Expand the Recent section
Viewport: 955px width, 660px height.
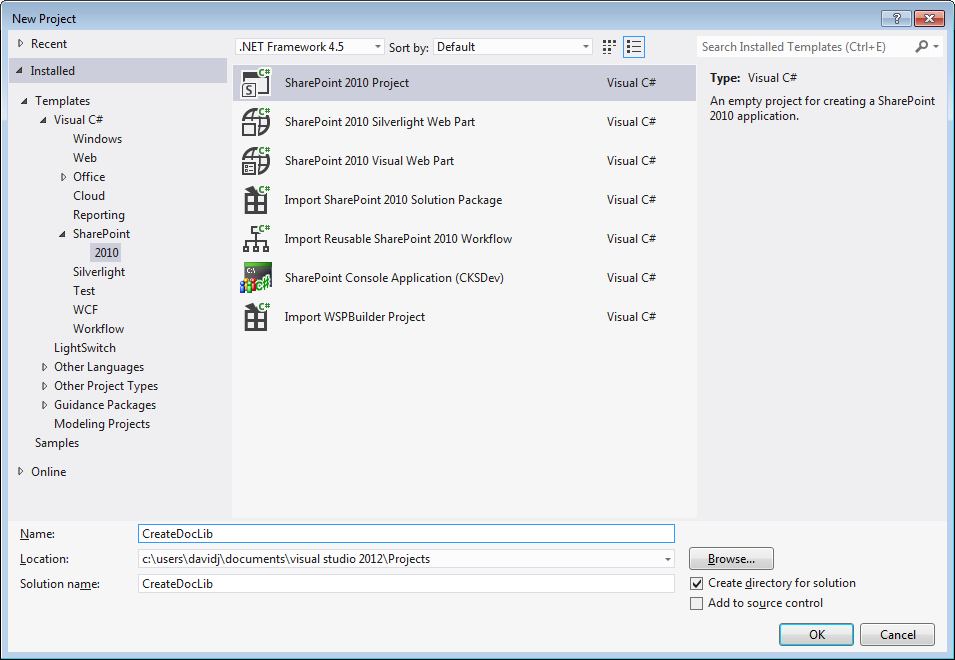[21, 44]
